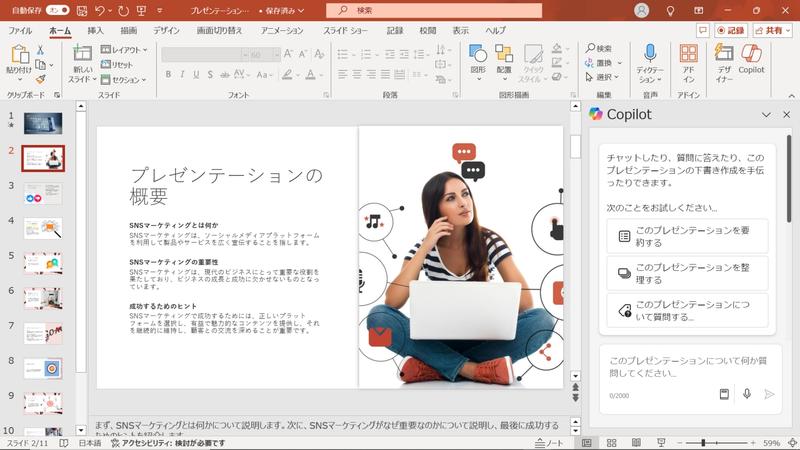Click the microphone icon in Copilot chat box
800x450 pixels.
[746, 394]
